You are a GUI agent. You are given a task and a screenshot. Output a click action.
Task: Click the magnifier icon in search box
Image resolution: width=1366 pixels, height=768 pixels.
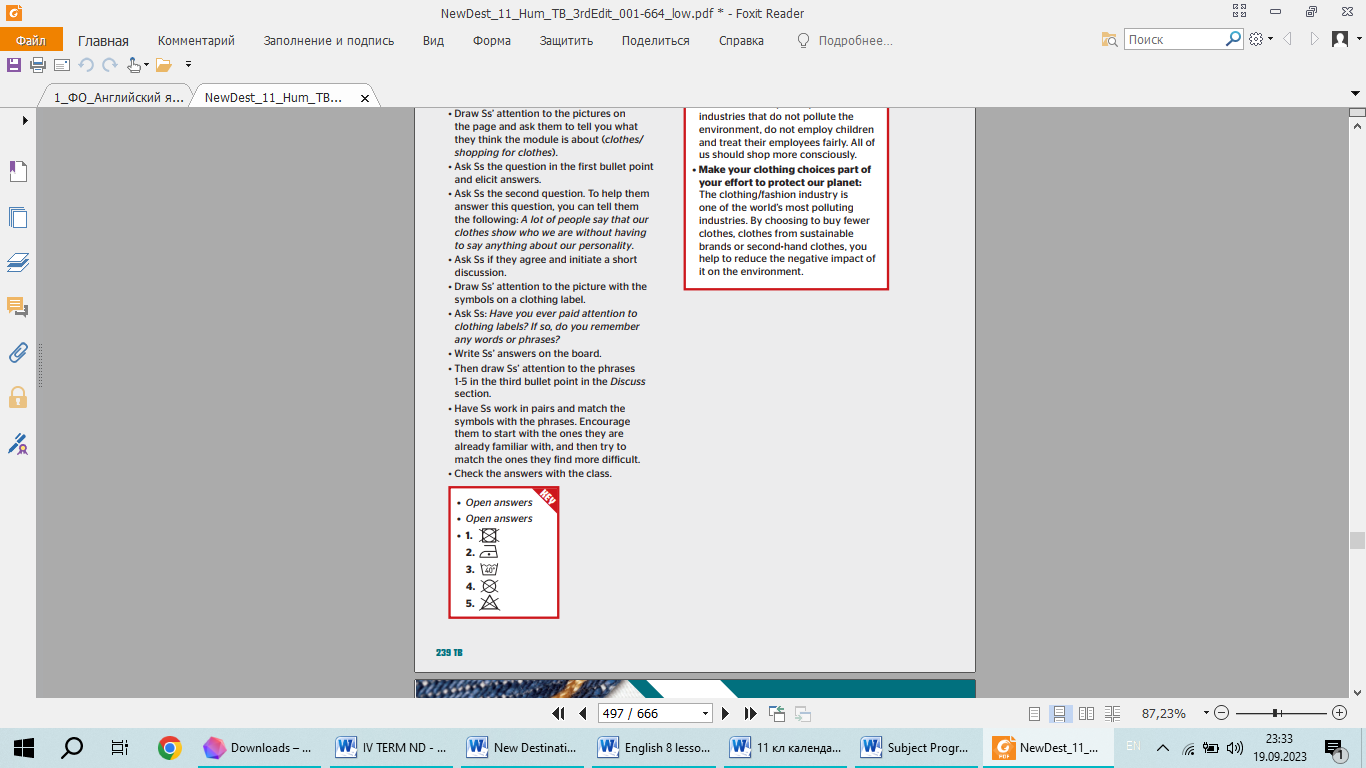1233,39
